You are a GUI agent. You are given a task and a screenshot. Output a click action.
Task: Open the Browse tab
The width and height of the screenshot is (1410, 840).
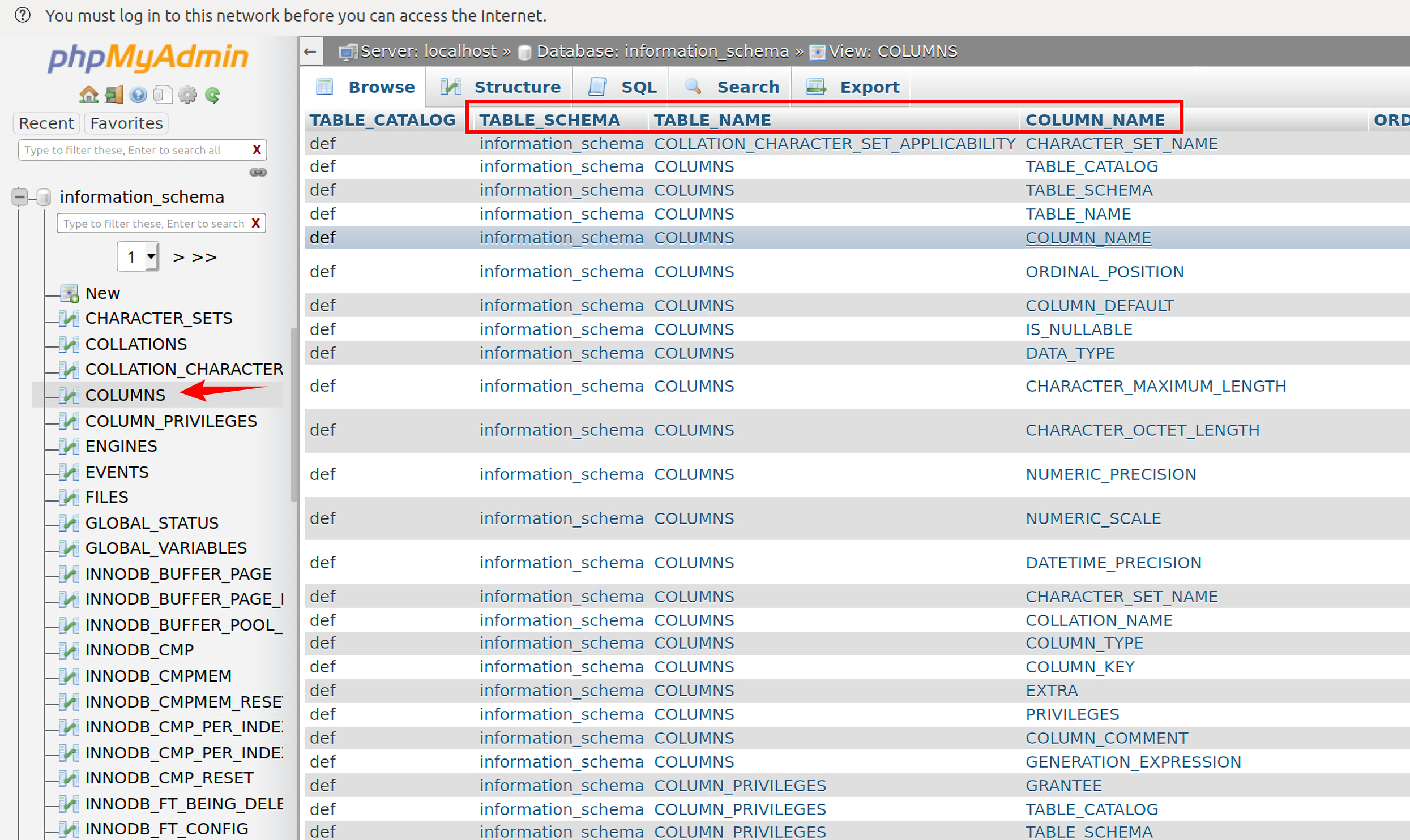[364, 87]
